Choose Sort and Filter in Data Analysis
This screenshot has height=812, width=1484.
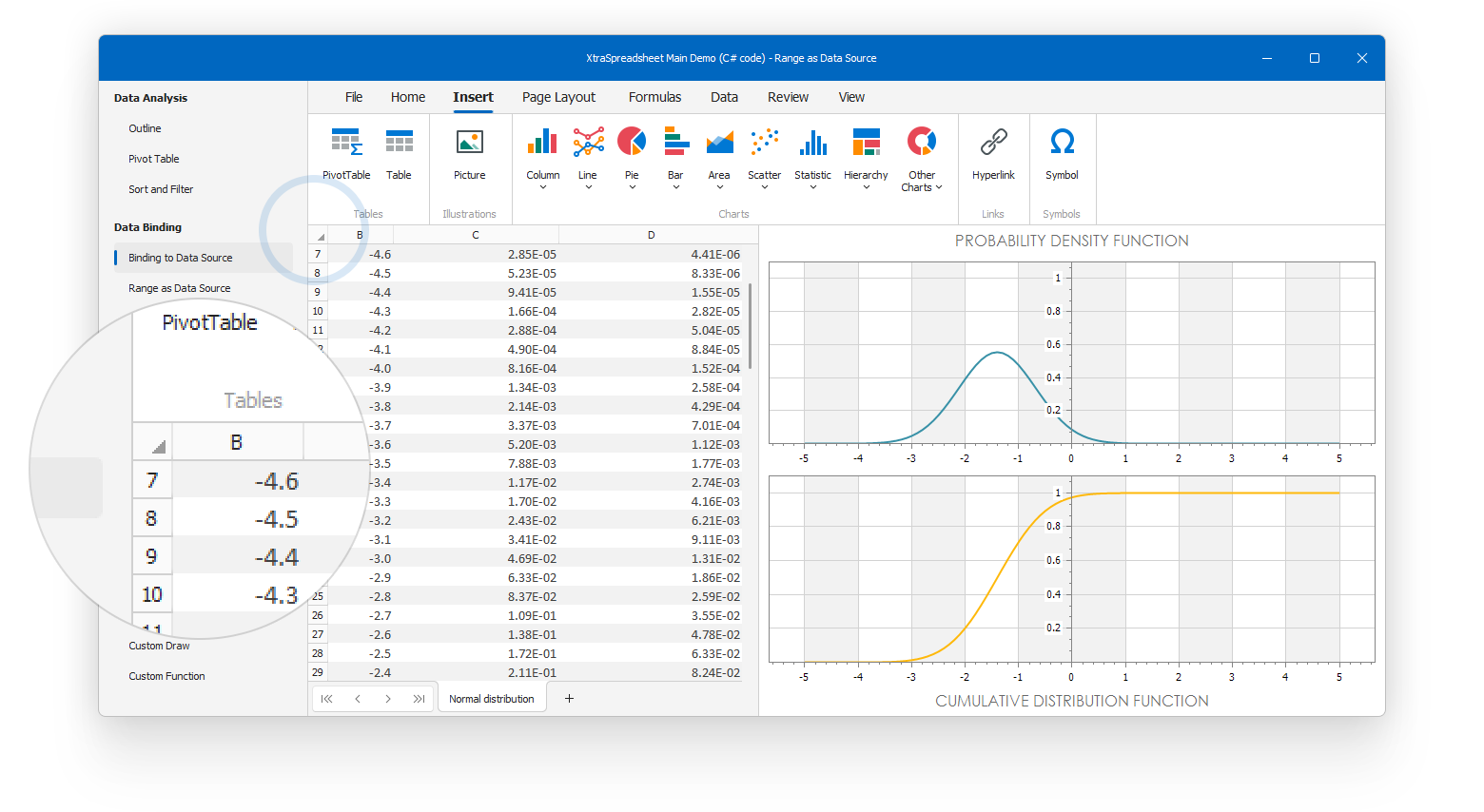161,189
